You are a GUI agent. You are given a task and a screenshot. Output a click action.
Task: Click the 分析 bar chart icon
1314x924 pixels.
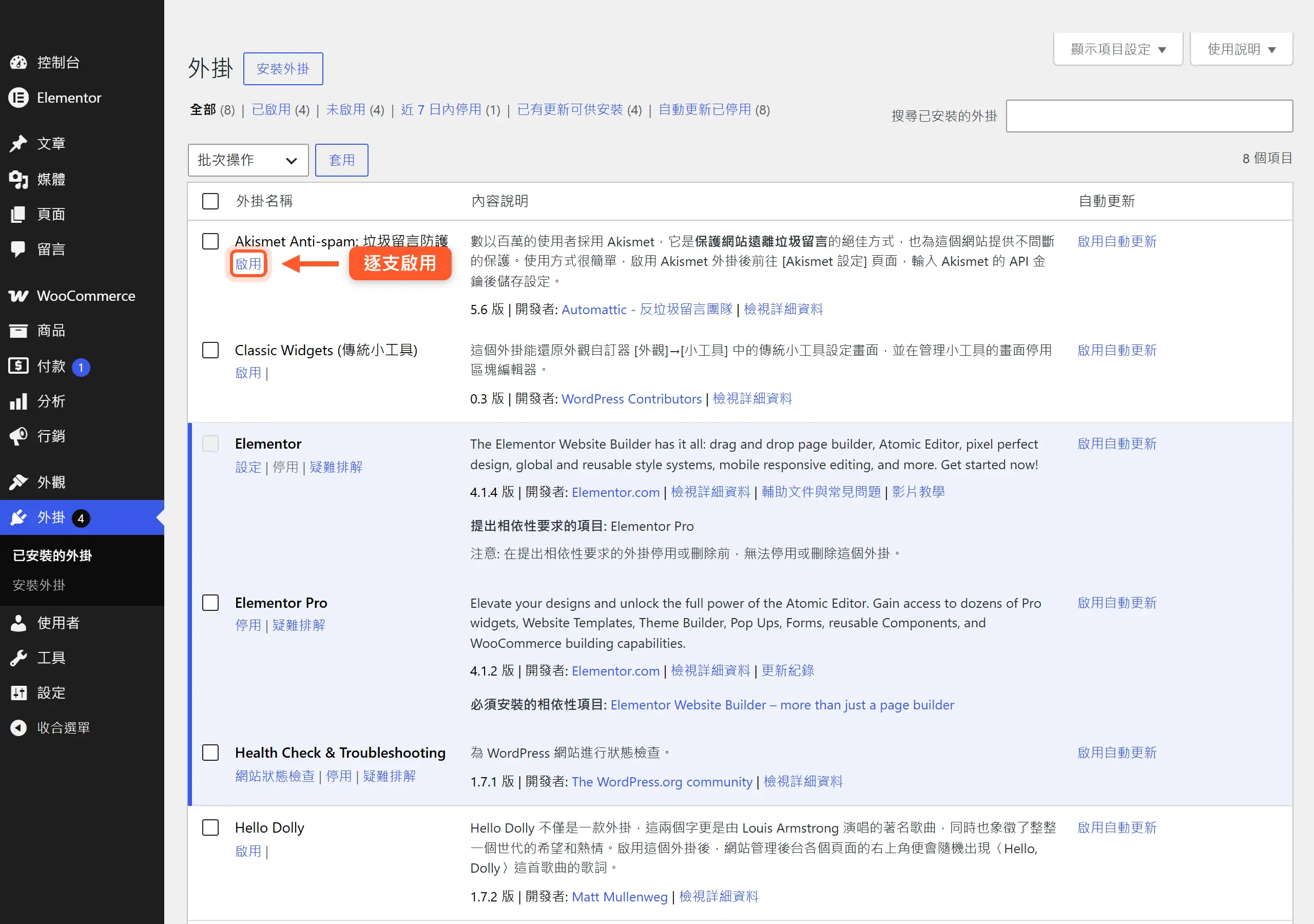18,401
